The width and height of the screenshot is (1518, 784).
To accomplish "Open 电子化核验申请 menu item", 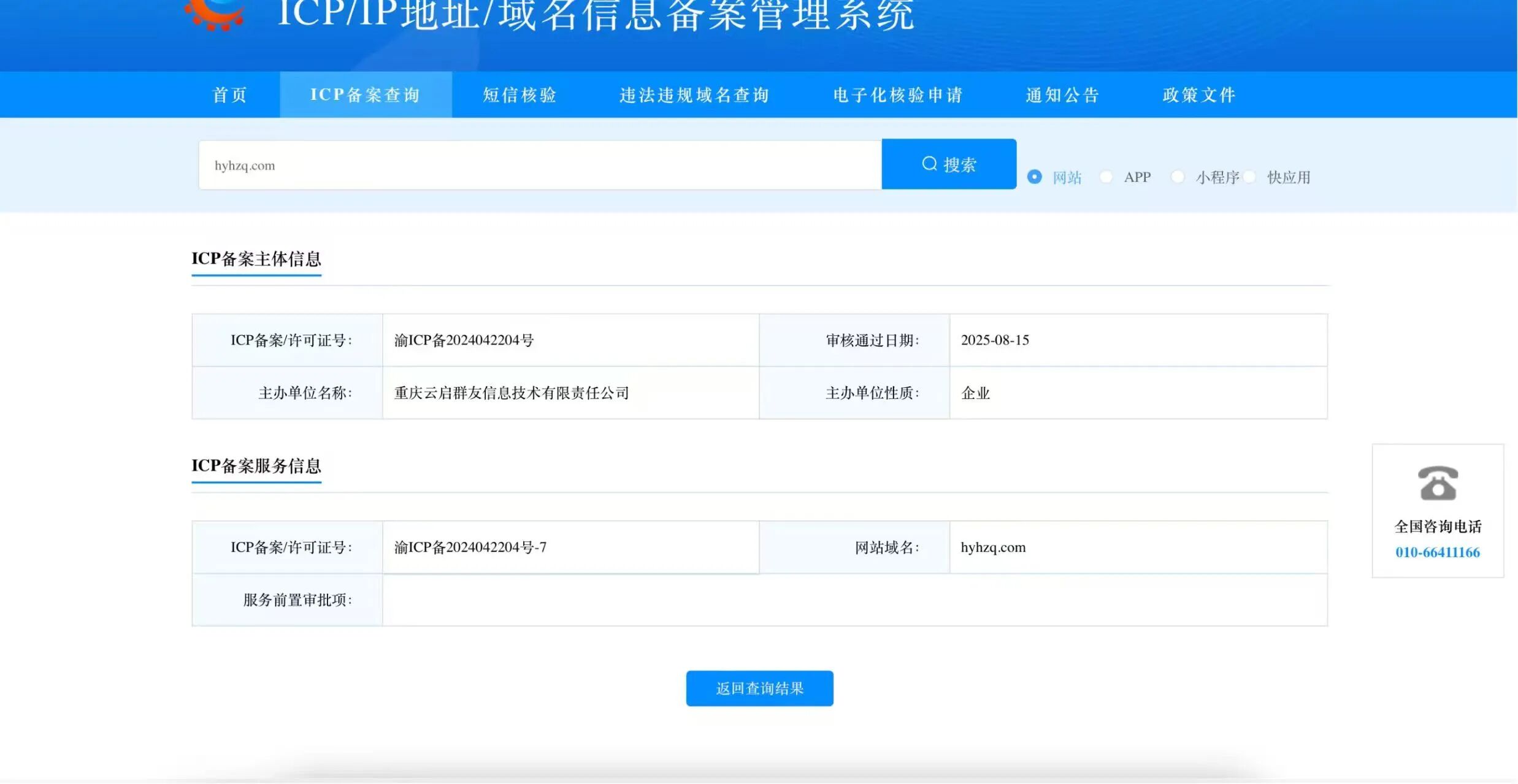I will (898, 95).
